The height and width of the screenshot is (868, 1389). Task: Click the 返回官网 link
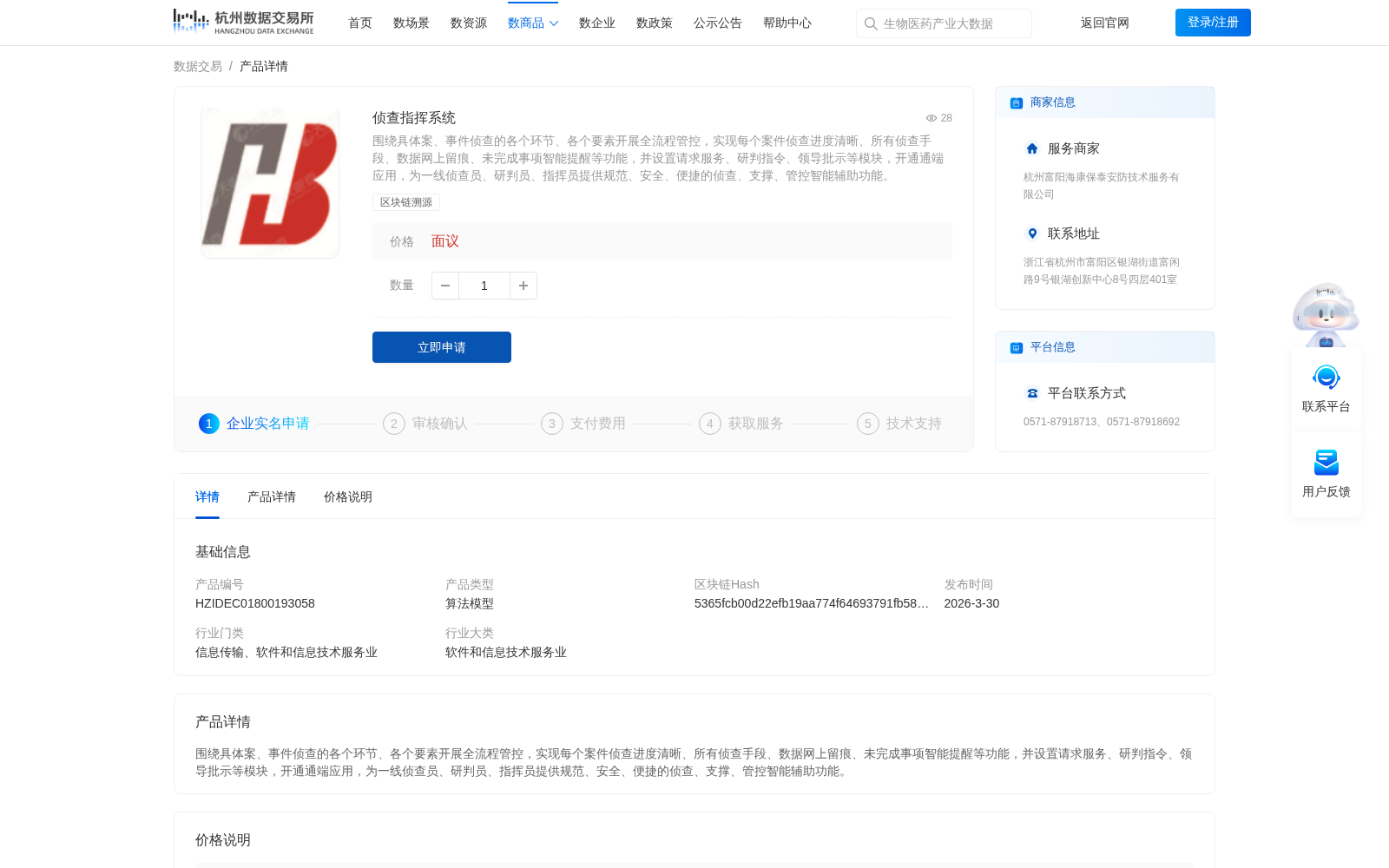1105,23
